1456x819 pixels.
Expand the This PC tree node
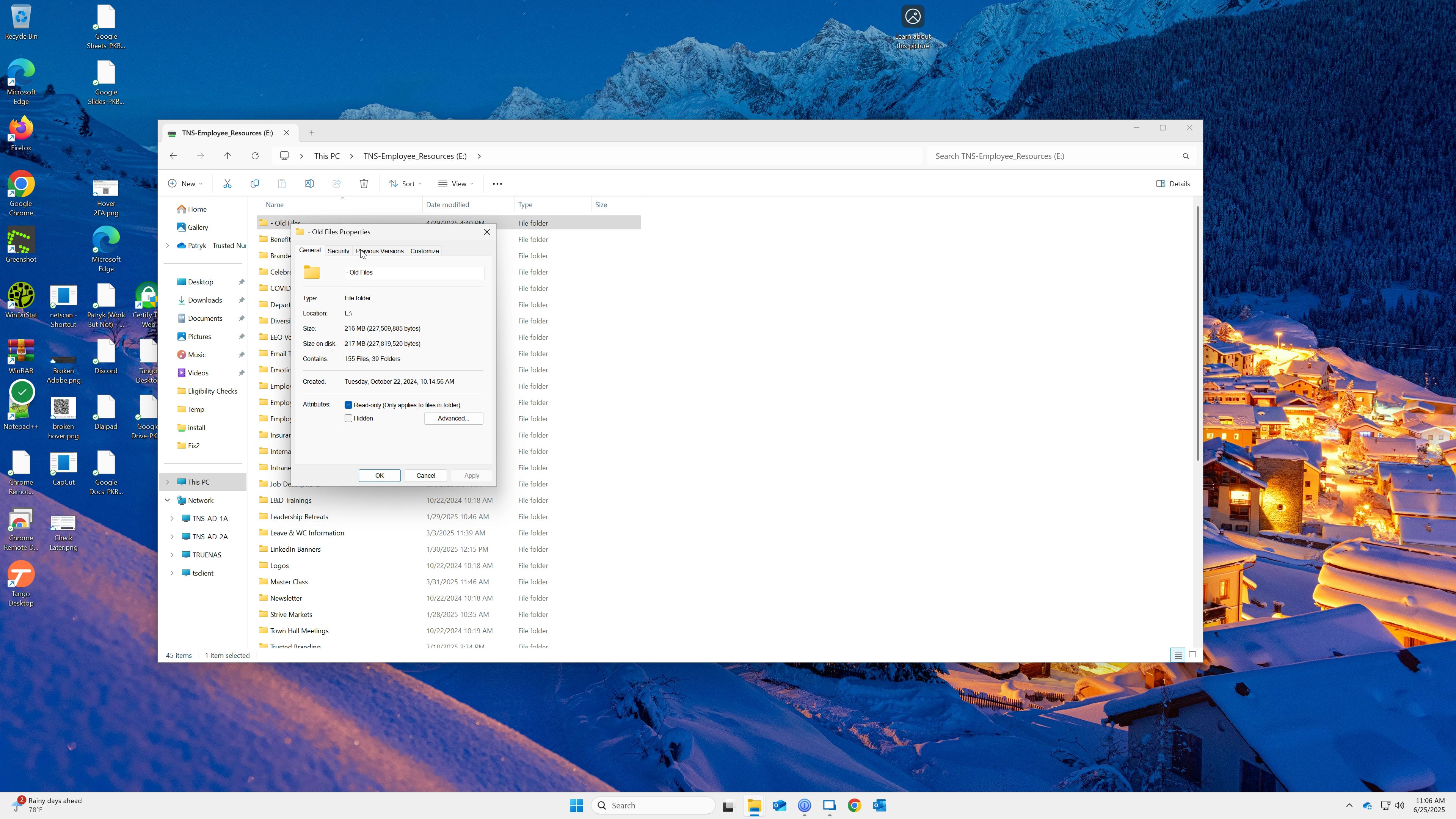pos(167,482)
